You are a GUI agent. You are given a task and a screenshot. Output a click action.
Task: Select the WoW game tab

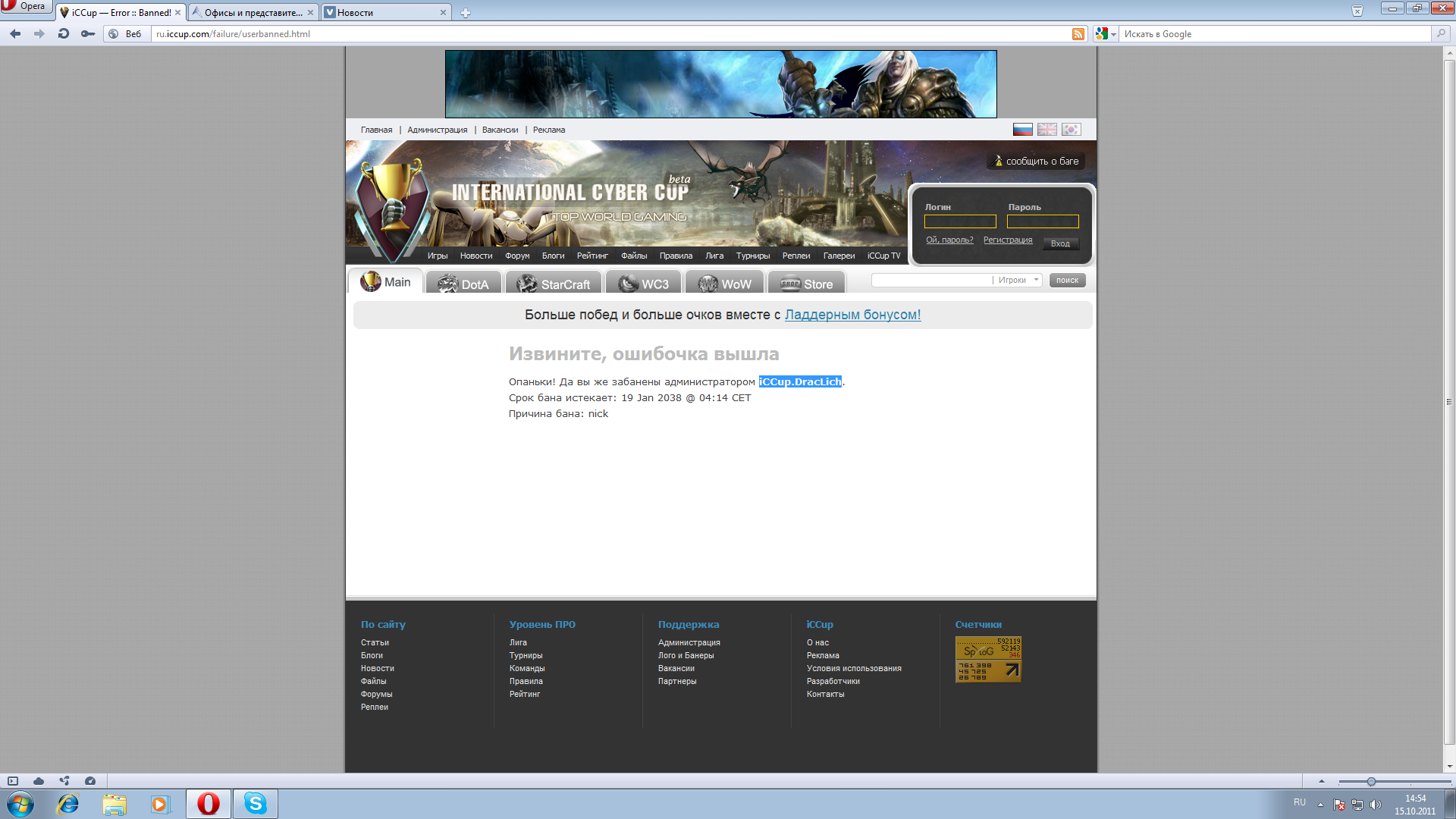[x=724, y=283]
